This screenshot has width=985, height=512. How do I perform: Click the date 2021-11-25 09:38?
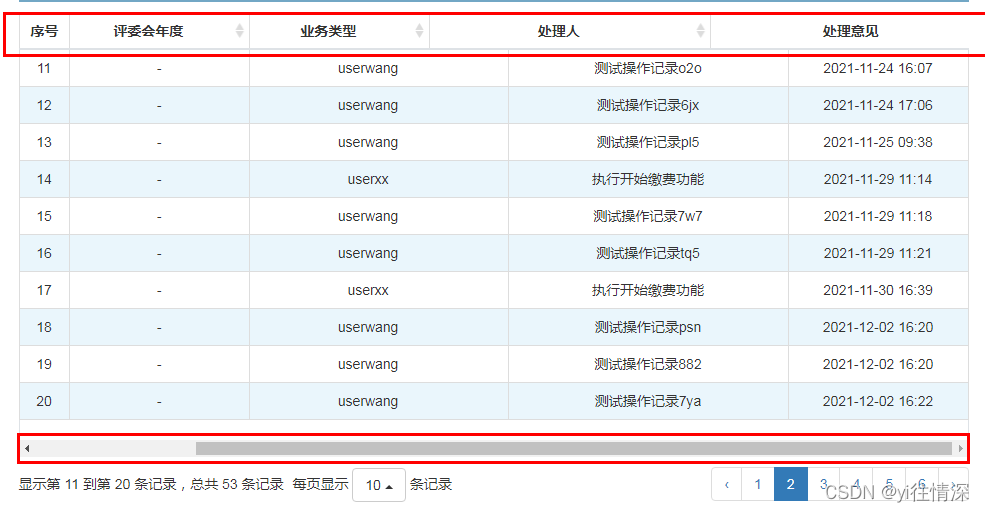[x=878, y=143]
